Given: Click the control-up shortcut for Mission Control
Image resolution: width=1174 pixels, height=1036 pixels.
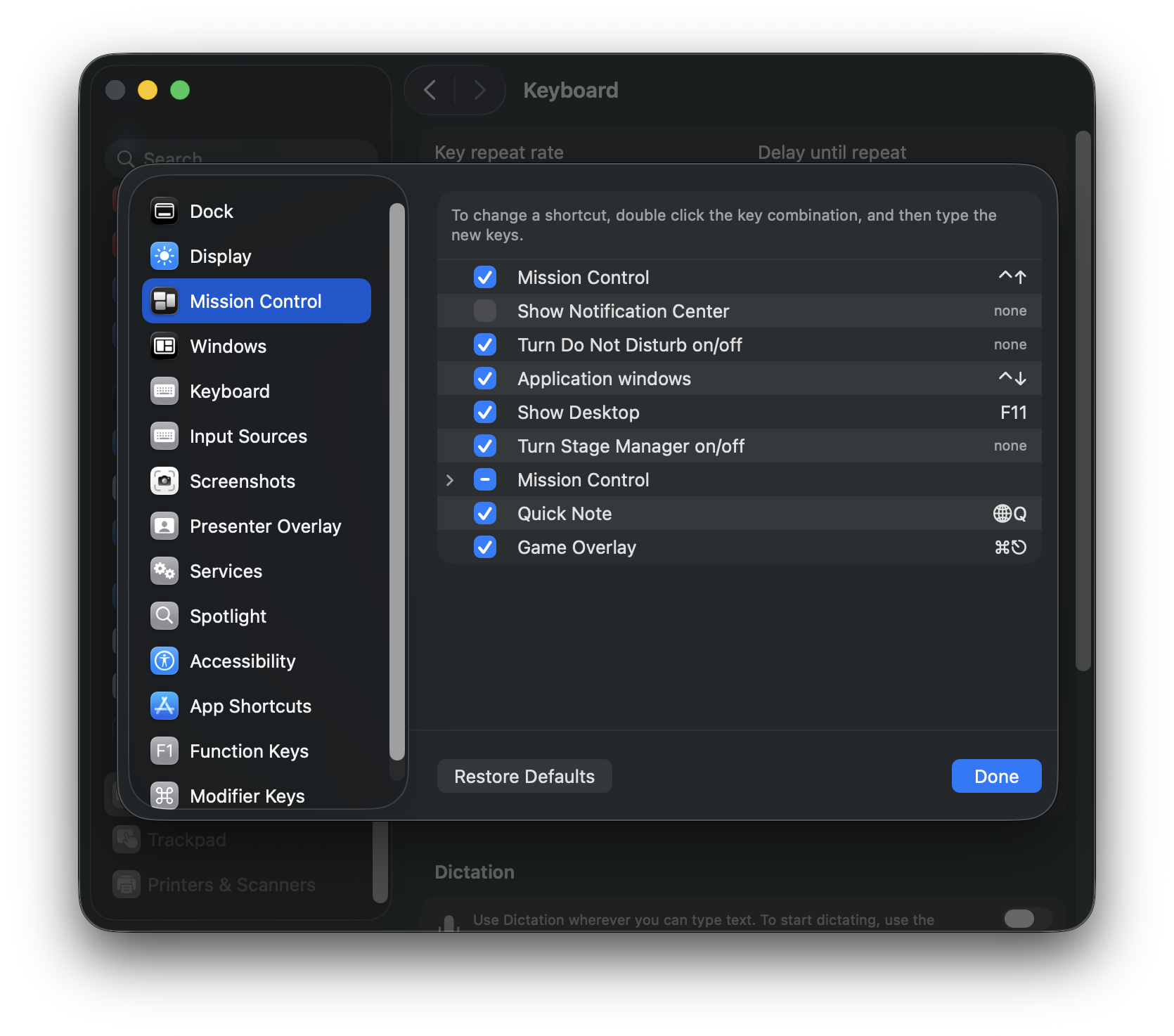Looking at the screenshot, I should pos(1012,277).
